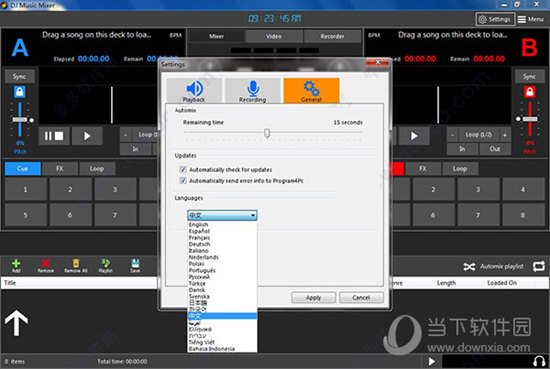The height and width of the screenshot is (369, 550).
Task: Click deck B Loop Out button
Action: tap(495, 149)
